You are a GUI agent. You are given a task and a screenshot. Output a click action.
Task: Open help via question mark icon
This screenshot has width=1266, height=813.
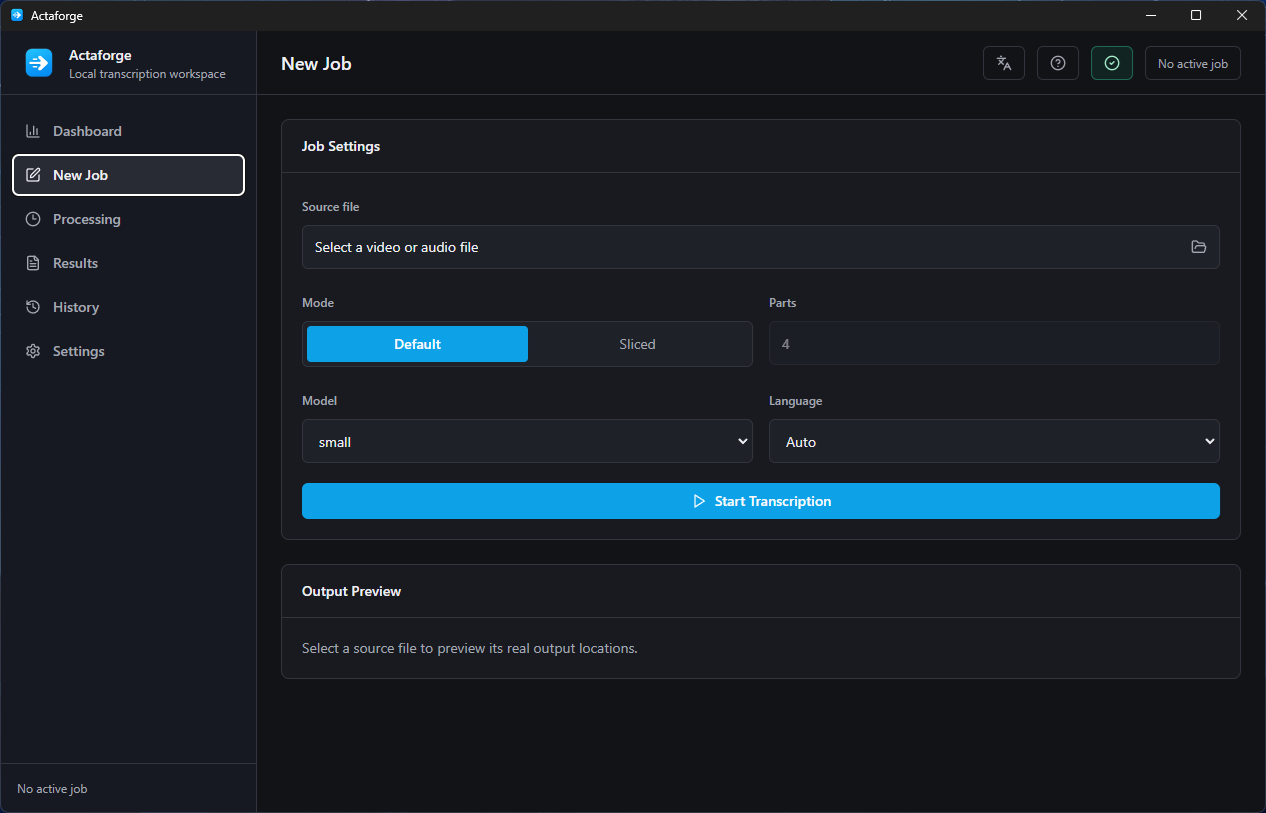point(1058,63)
